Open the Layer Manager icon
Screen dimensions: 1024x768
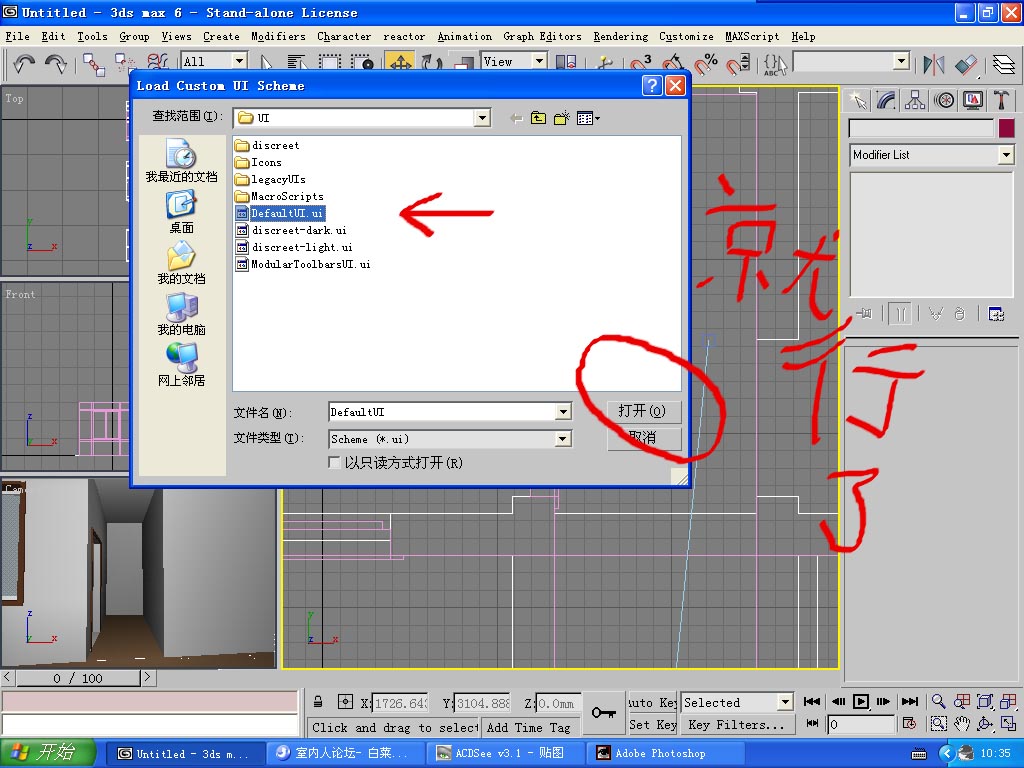tap(1004, 63)
